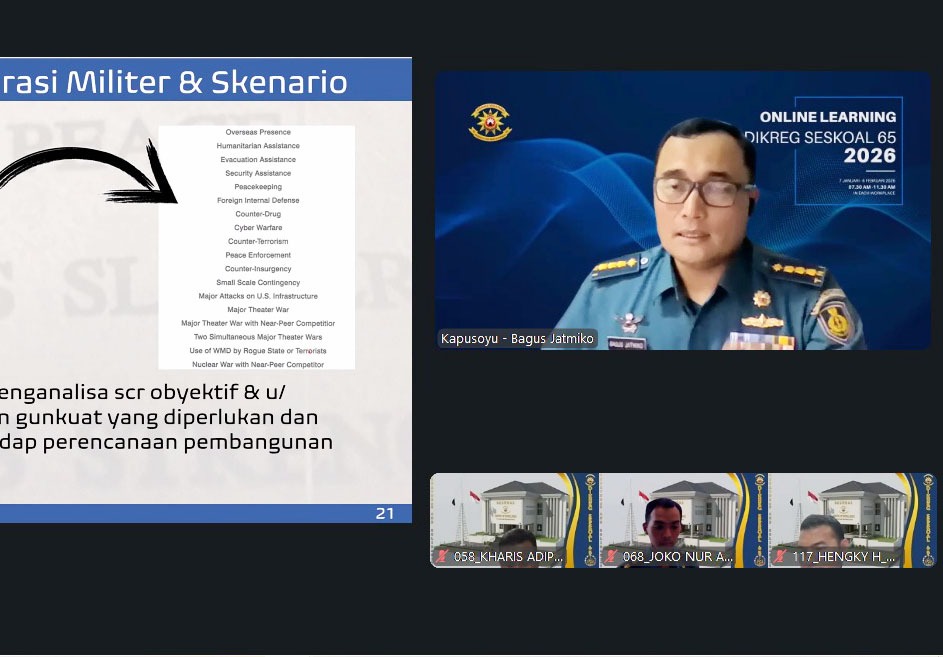Click the black curved arrow on the slide

pos(90,177)
